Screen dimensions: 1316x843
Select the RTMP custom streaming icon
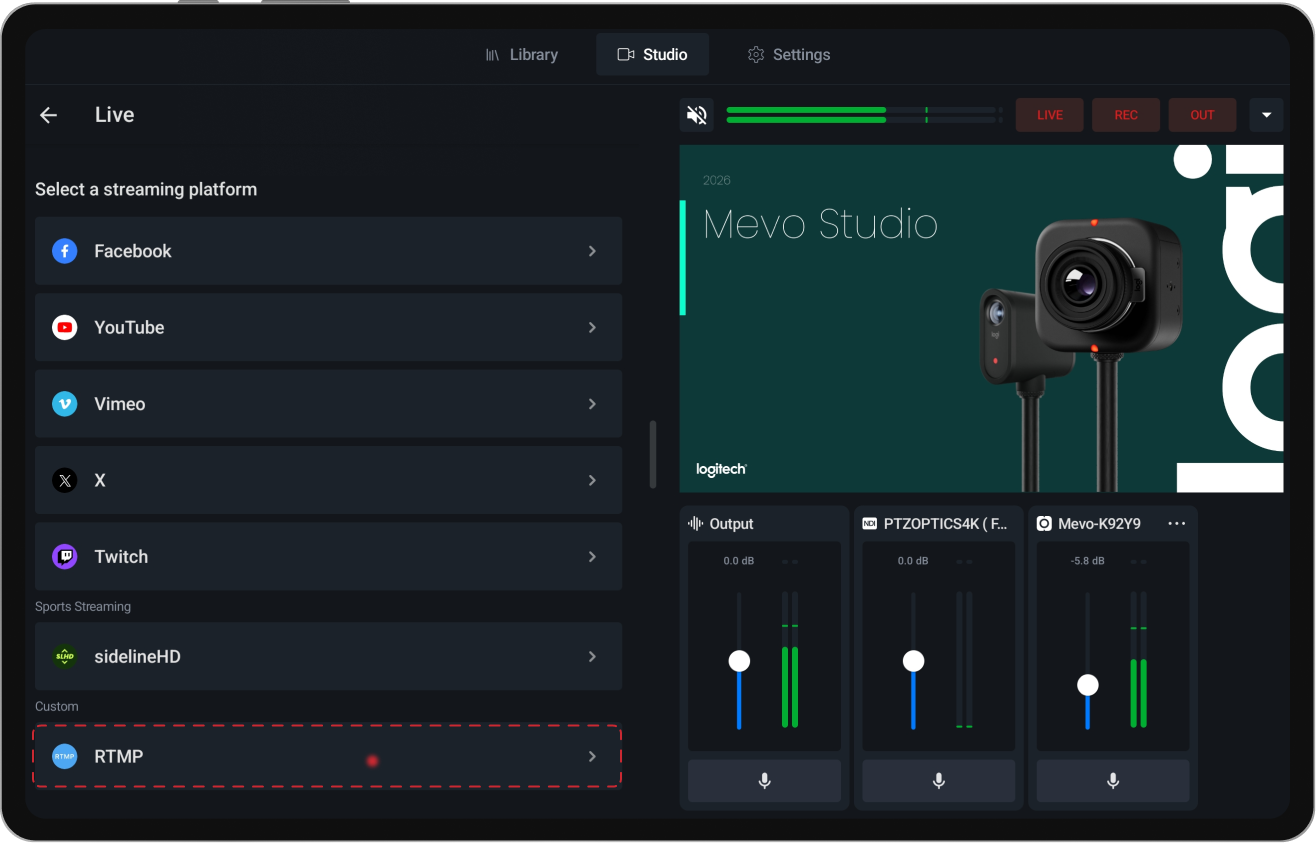coord(64,756)
